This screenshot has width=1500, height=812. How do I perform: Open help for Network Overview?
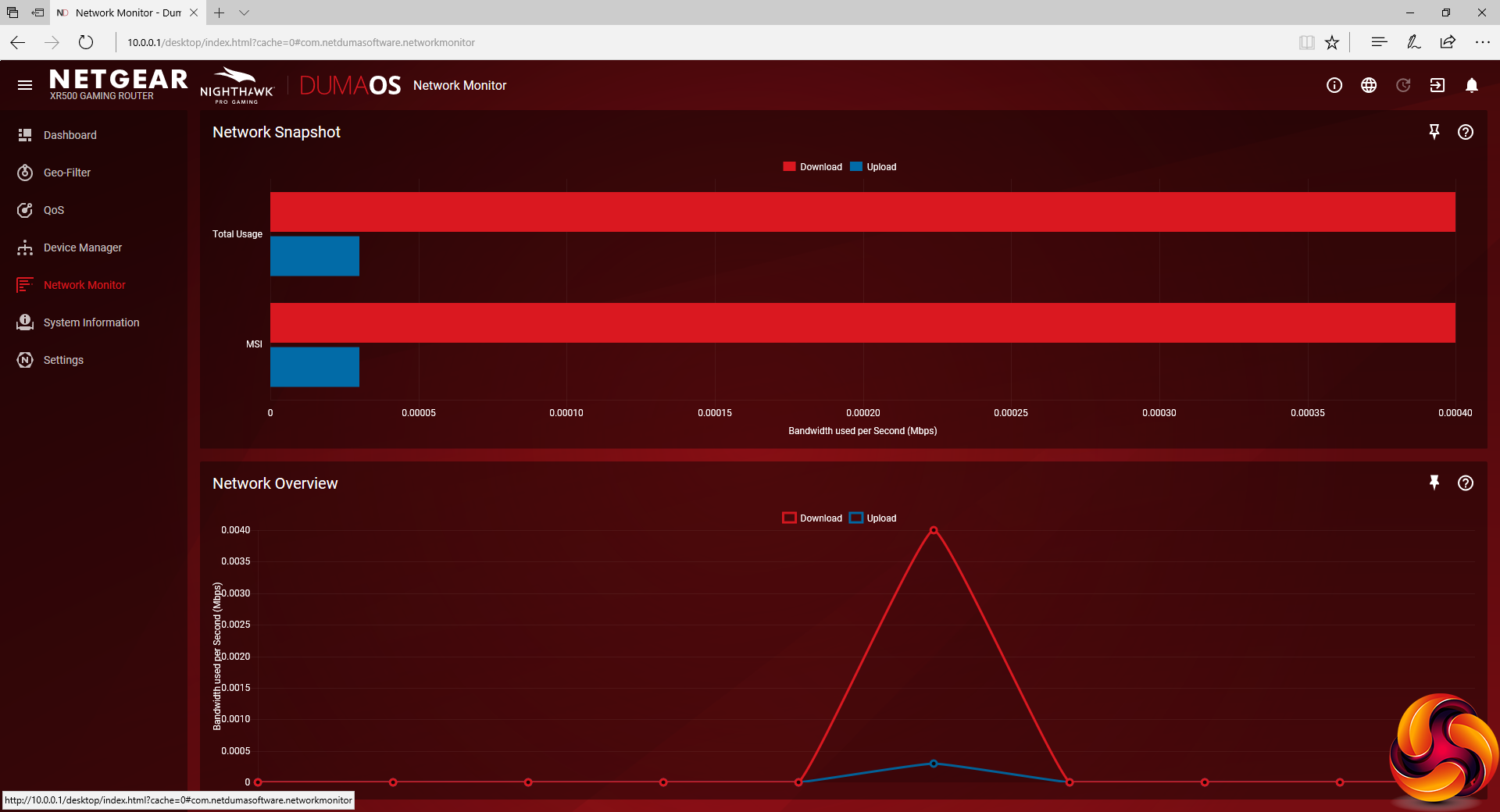tap(1466, 483)
